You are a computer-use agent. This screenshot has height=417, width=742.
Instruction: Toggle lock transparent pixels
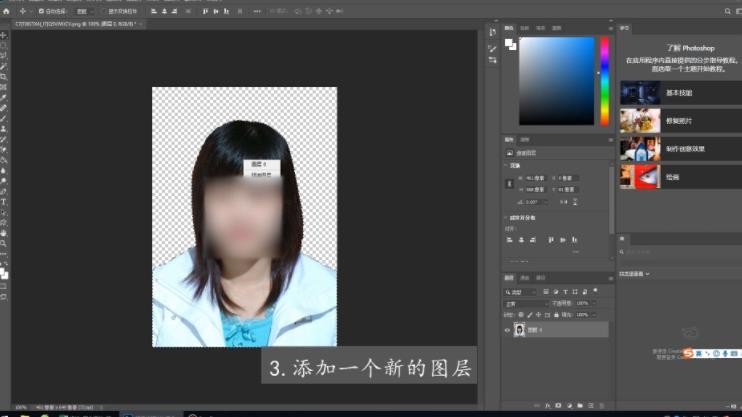521,315
